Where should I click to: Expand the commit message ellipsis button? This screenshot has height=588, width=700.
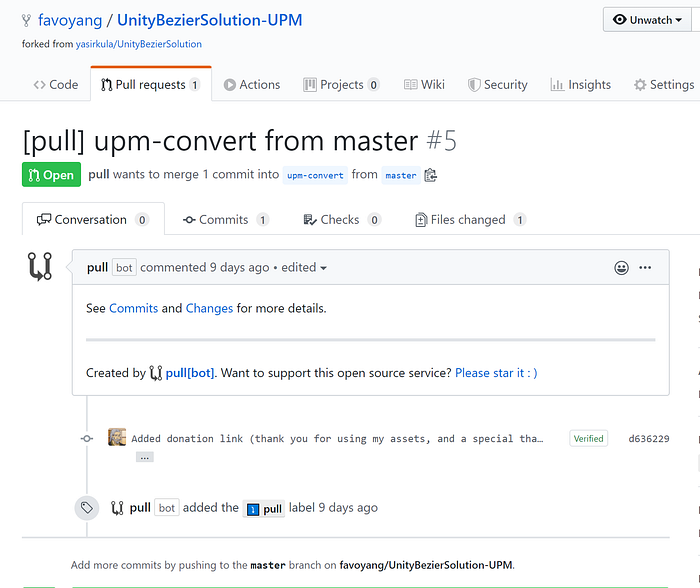click(145, 457)
